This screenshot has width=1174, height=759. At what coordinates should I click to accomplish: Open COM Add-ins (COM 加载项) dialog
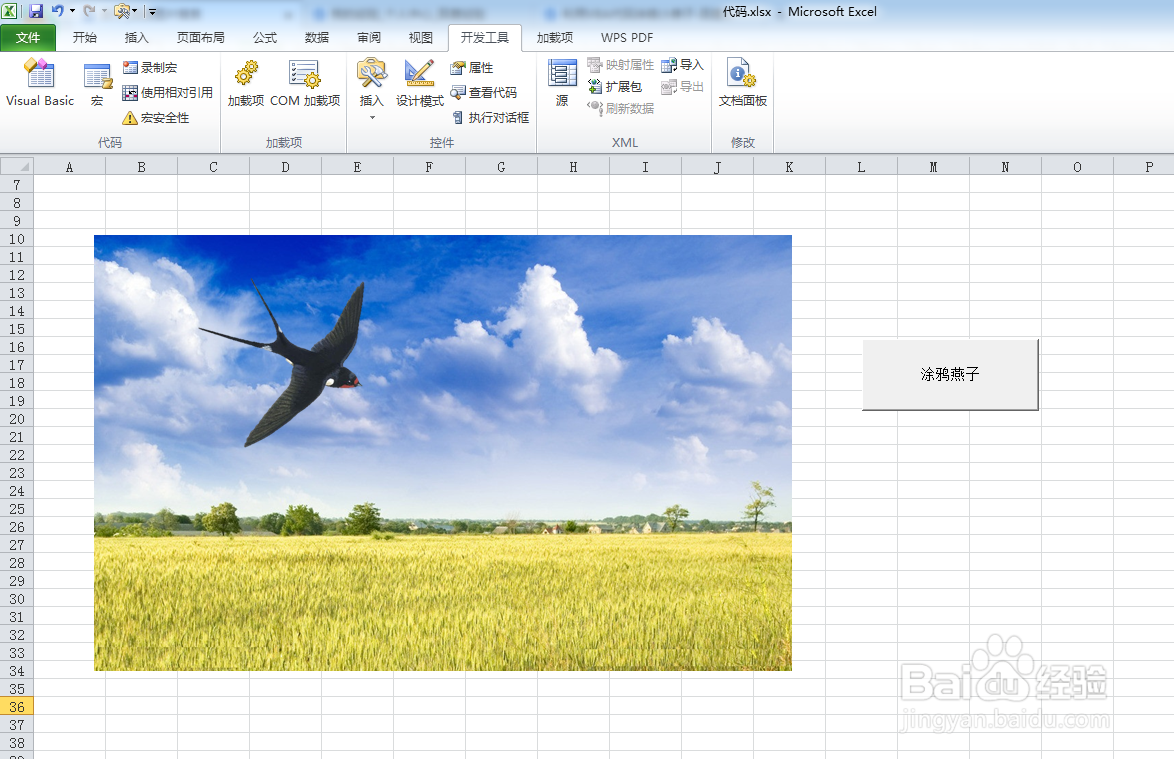click(305, 84)
